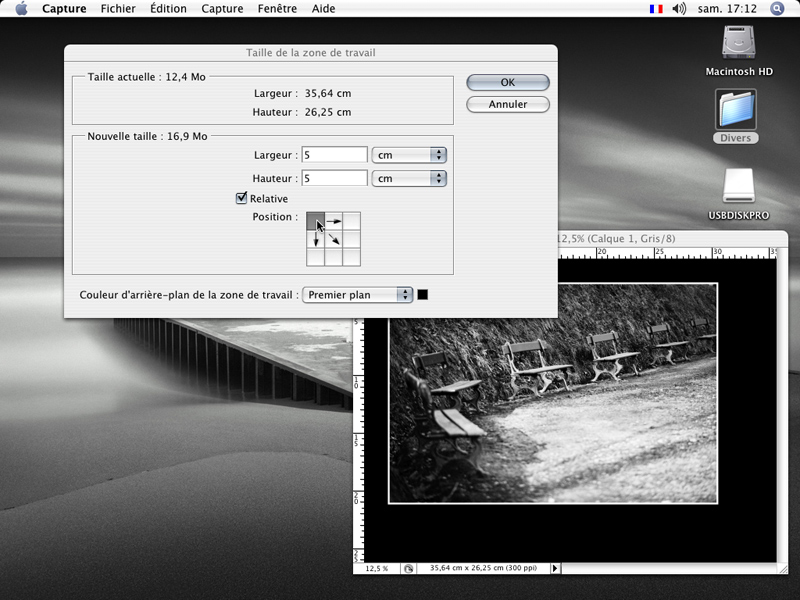Open the Fichier menu
The height and width of the screenshot is (600, 800).
(x=118, y=9)
